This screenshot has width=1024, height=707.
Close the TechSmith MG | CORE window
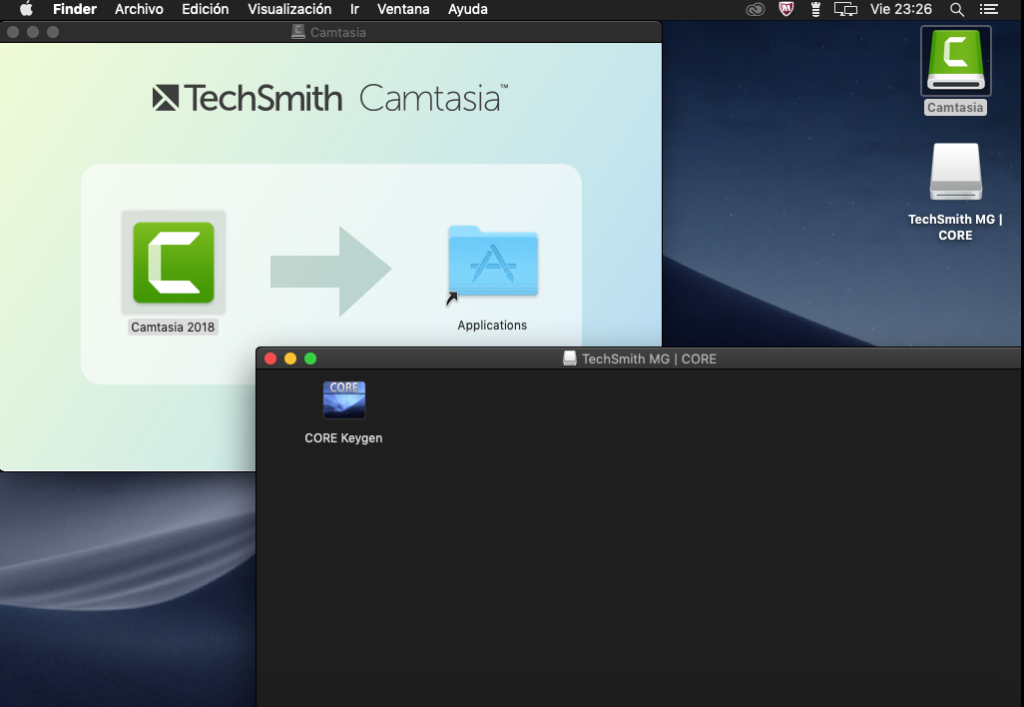[x=270, y=358]
